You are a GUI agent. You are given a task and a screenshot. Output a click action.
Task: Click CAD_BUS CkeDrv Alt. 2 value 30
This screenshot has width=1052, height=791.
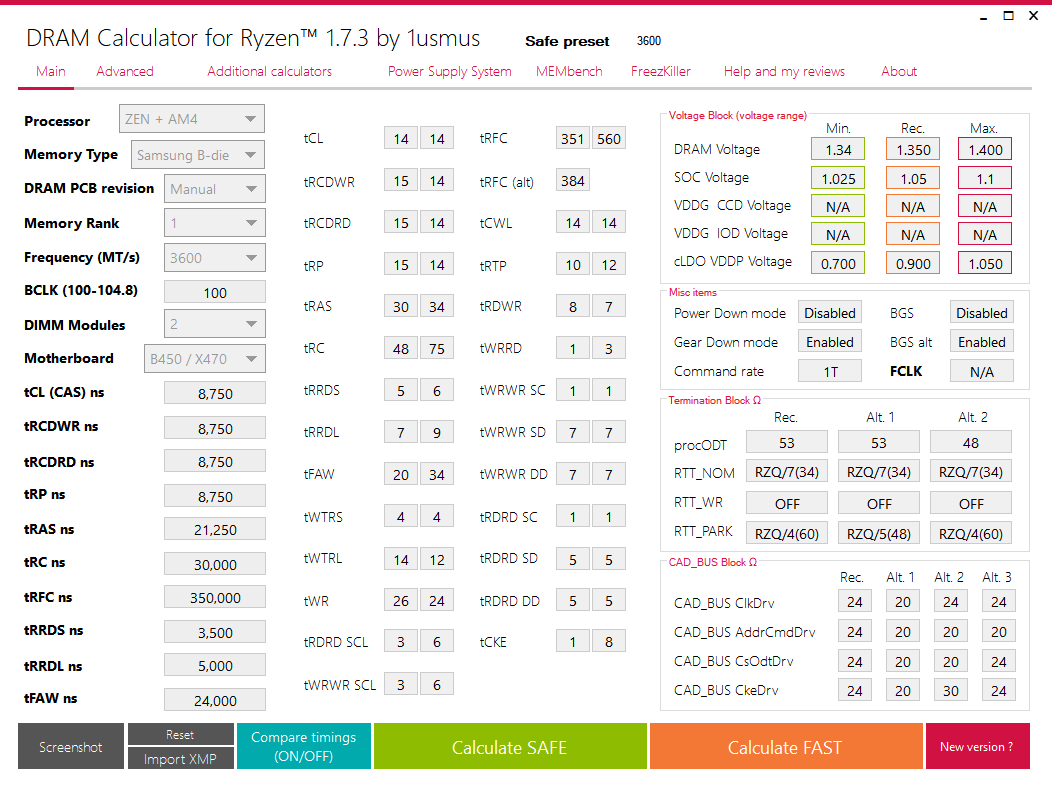(951, 690)
